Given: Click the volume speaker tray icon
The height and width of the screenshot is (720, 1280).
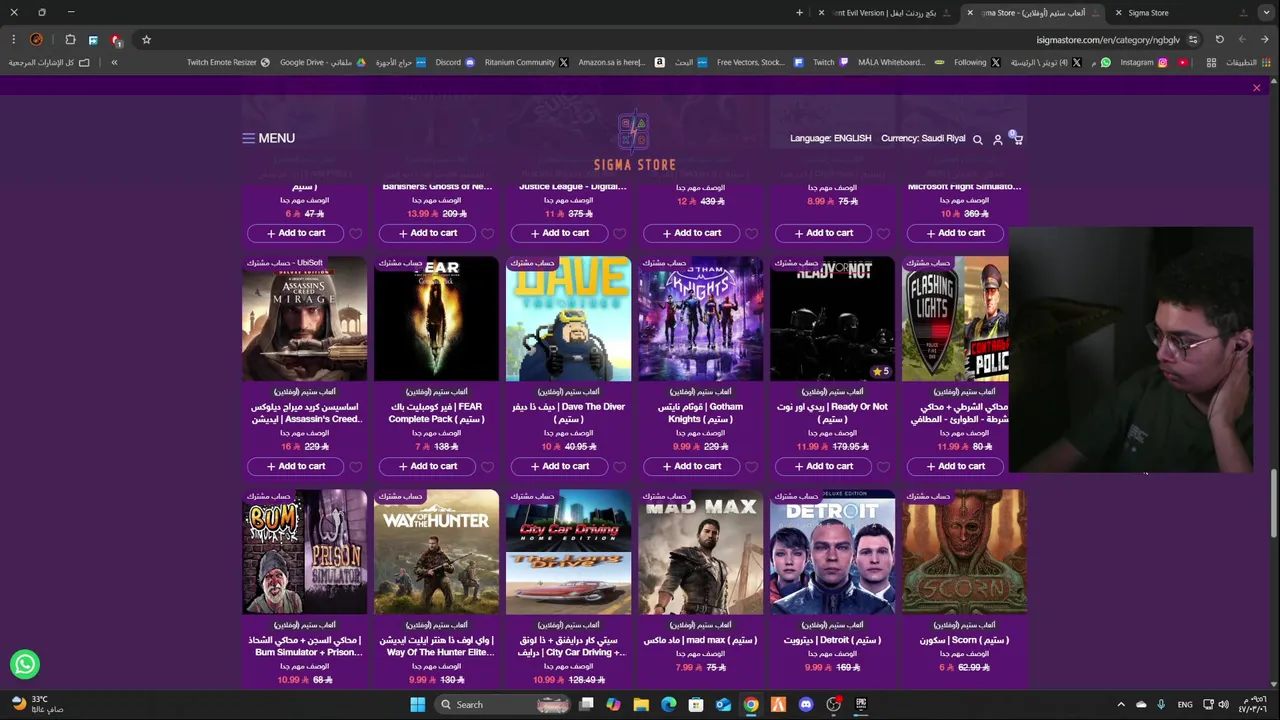Looking at the screenshot, I should click(x=1223, y=705).
